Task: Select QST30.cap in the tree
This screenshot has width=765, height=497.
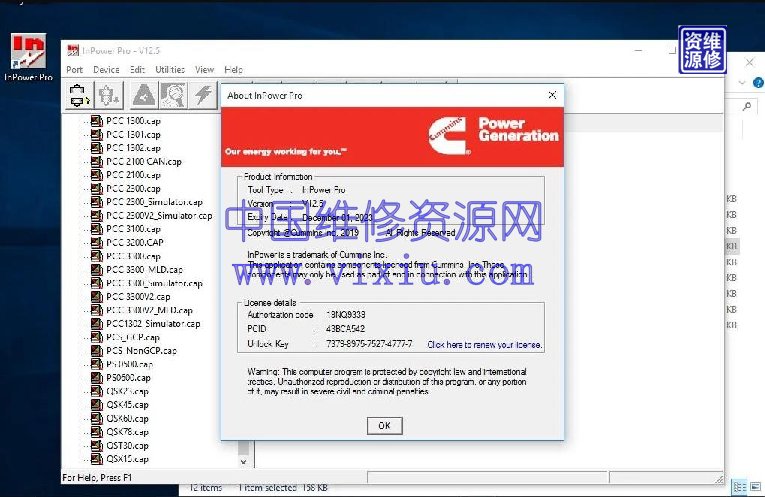Action: pyautogui.click(x=127, y=445)
